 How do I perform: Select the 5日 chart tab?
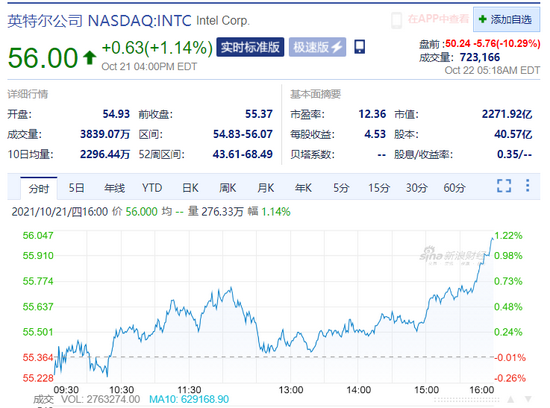[76, 188]
